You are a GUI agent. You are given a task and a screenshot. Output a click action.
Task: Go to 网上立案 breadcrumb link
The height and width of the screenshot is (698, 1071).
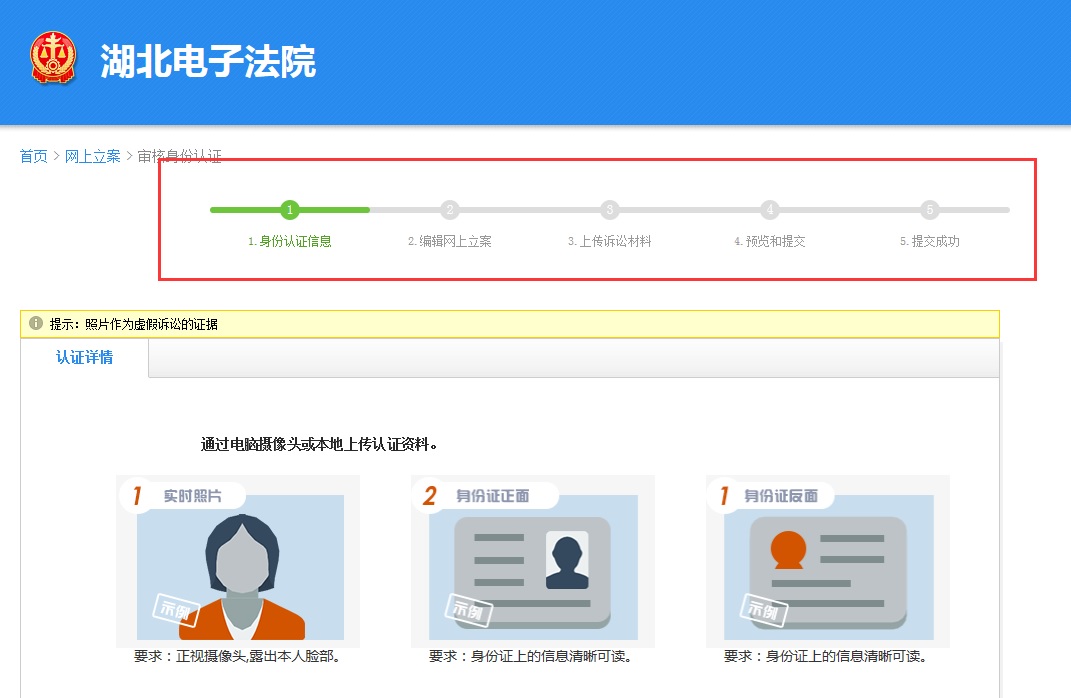(93, 156)
